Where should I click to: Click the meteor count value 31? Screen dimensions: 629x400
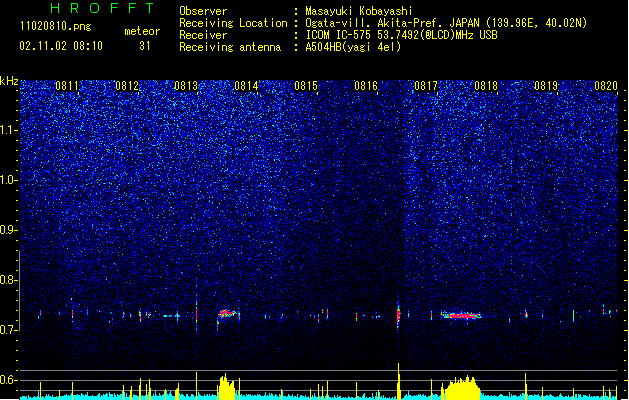(145, 46)
